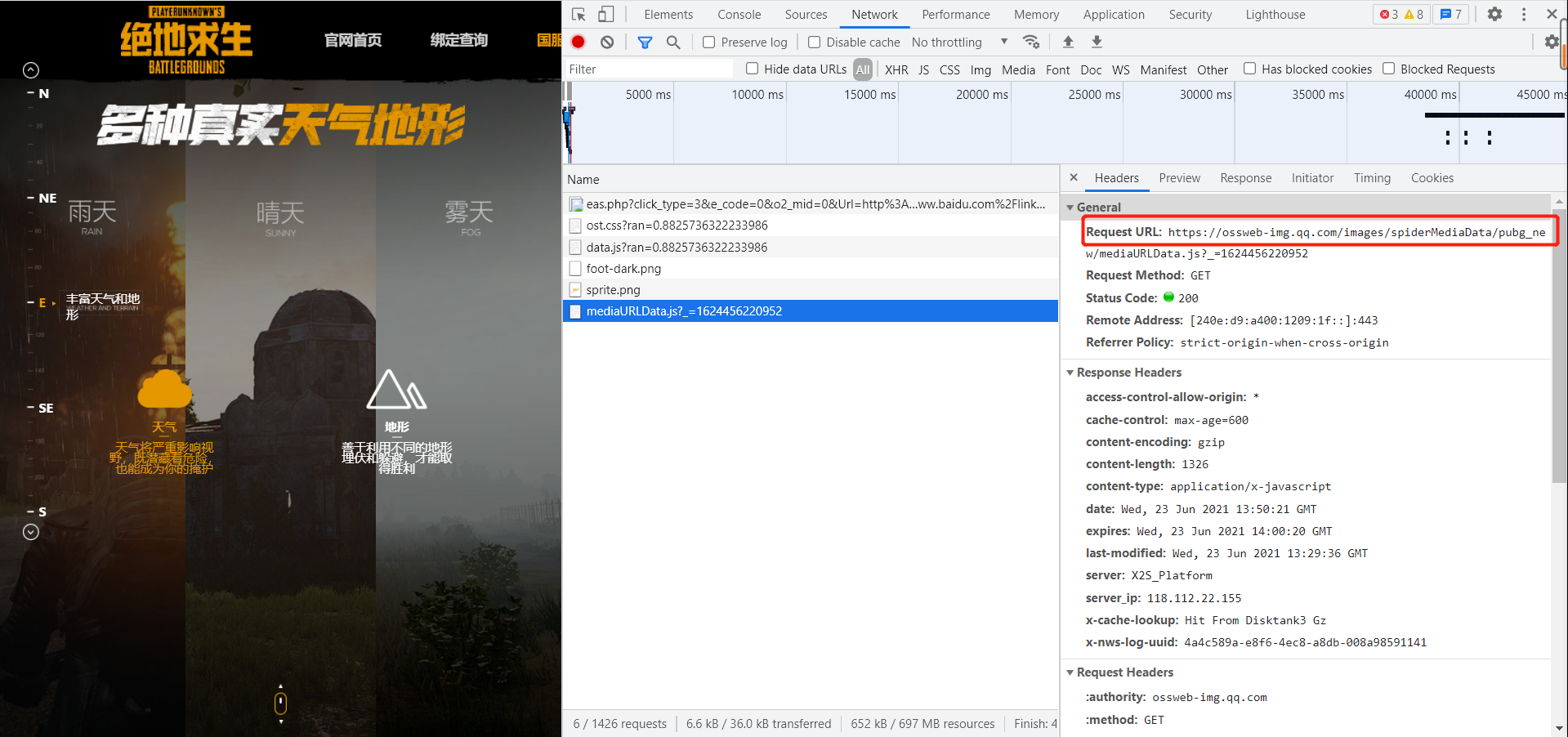Screen dimensions: 1568x737
Task: Open the Performance panel
Action: (955, 15)
